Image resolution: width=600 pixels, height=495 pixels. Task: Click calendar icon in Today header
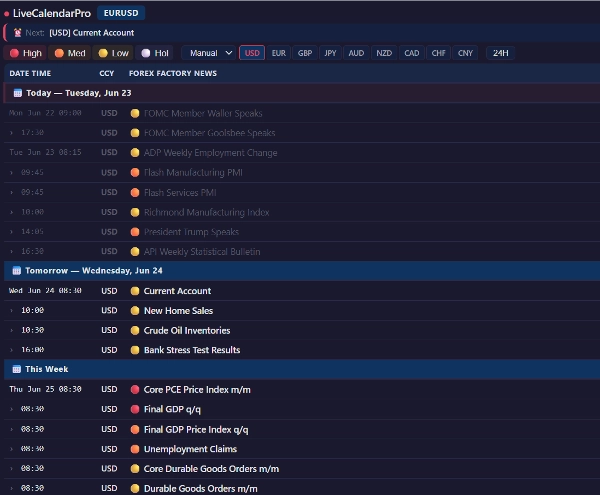click(x=18, y=93)
